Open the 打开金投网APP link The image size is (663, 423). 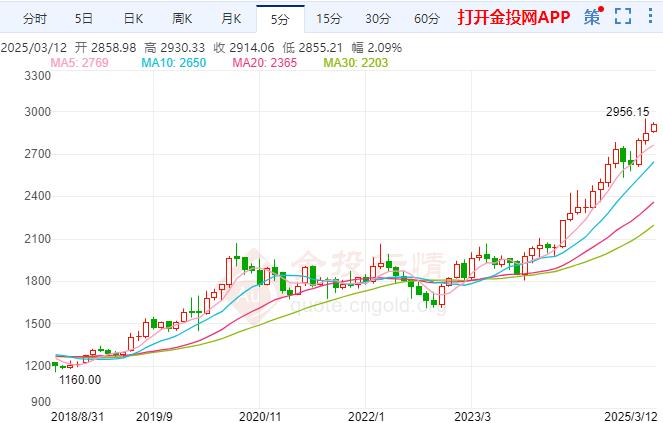(514, 17)
